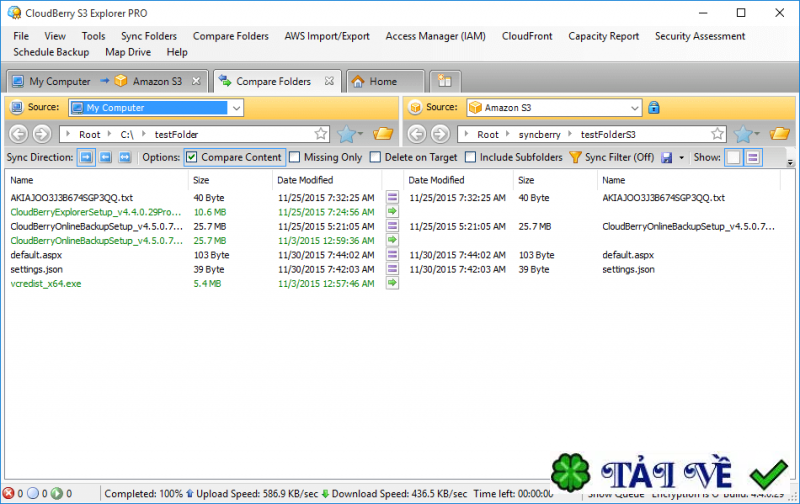Viewport: 800px width, 504px height.
Task: Open the Amazon S3 source dropdown
Action: [635, 108]
